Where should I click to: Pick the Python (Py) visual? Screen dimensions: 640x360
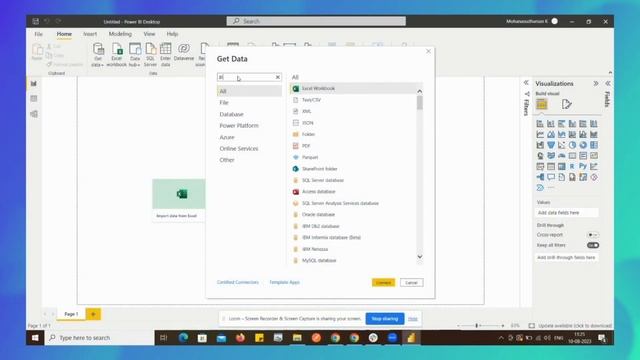[583, 167]
